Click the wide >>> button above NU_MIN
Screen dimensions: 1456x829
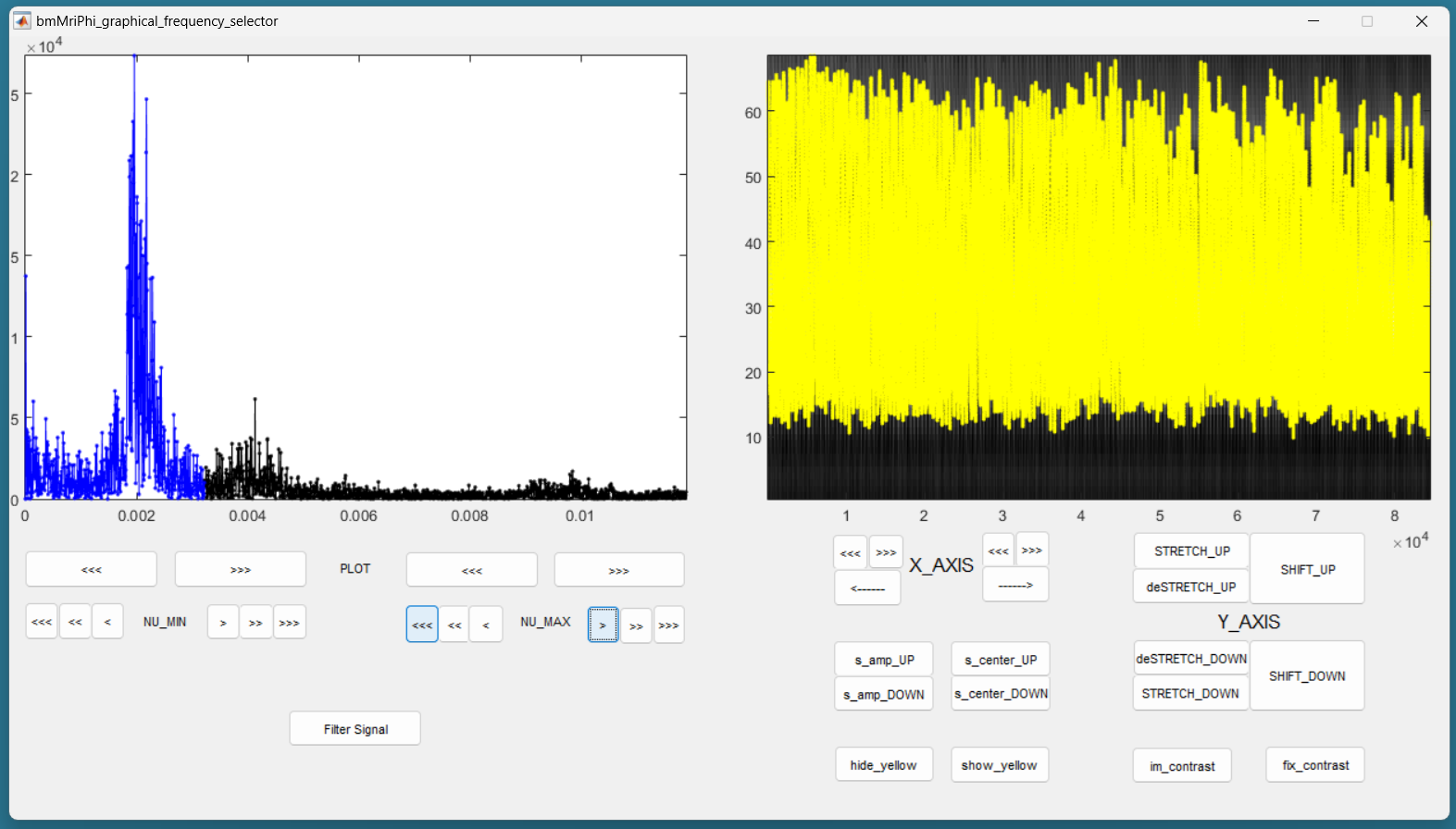click(x=240, y=569)
